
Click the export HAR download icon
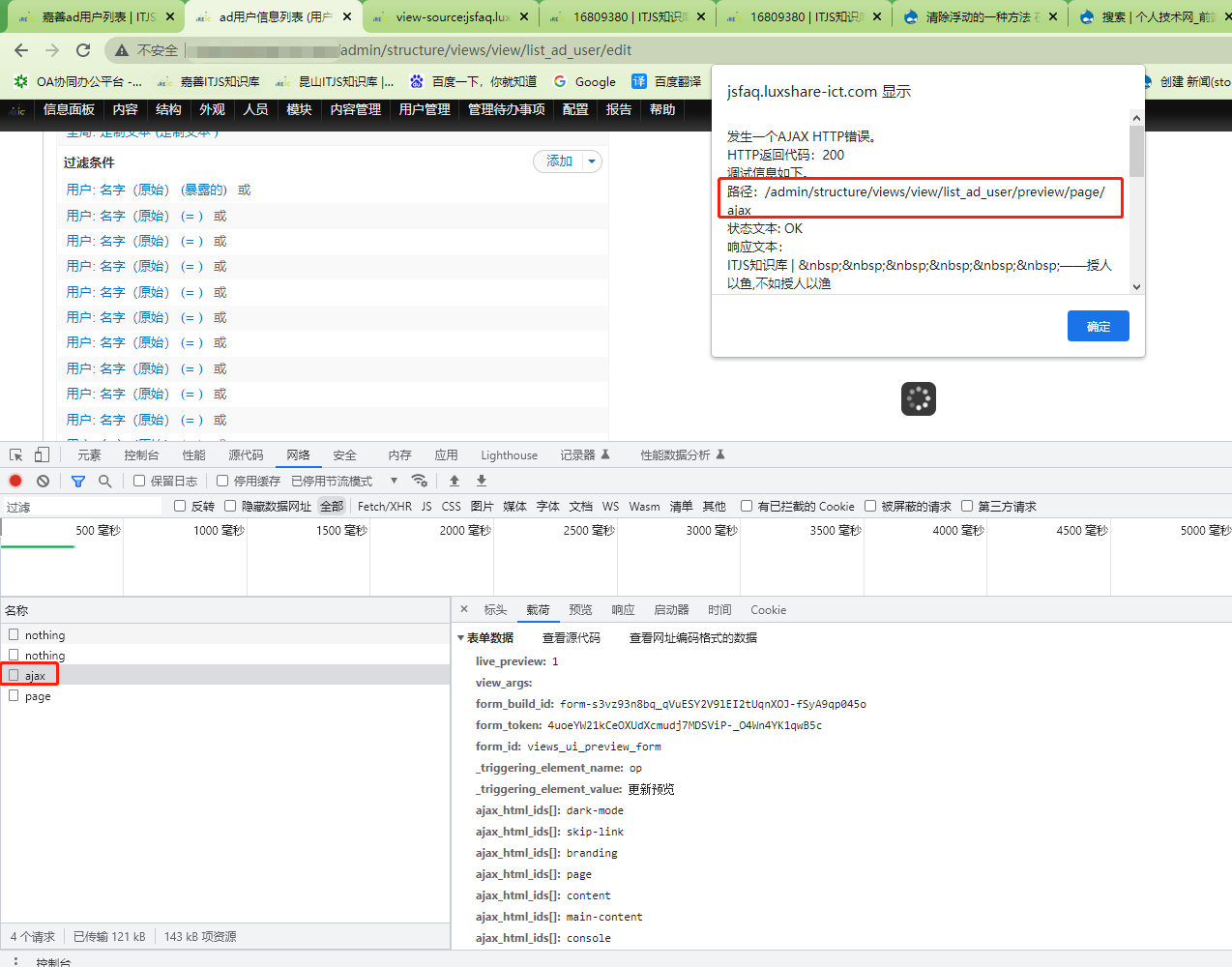pyautogui.click(x=482, y=481)
